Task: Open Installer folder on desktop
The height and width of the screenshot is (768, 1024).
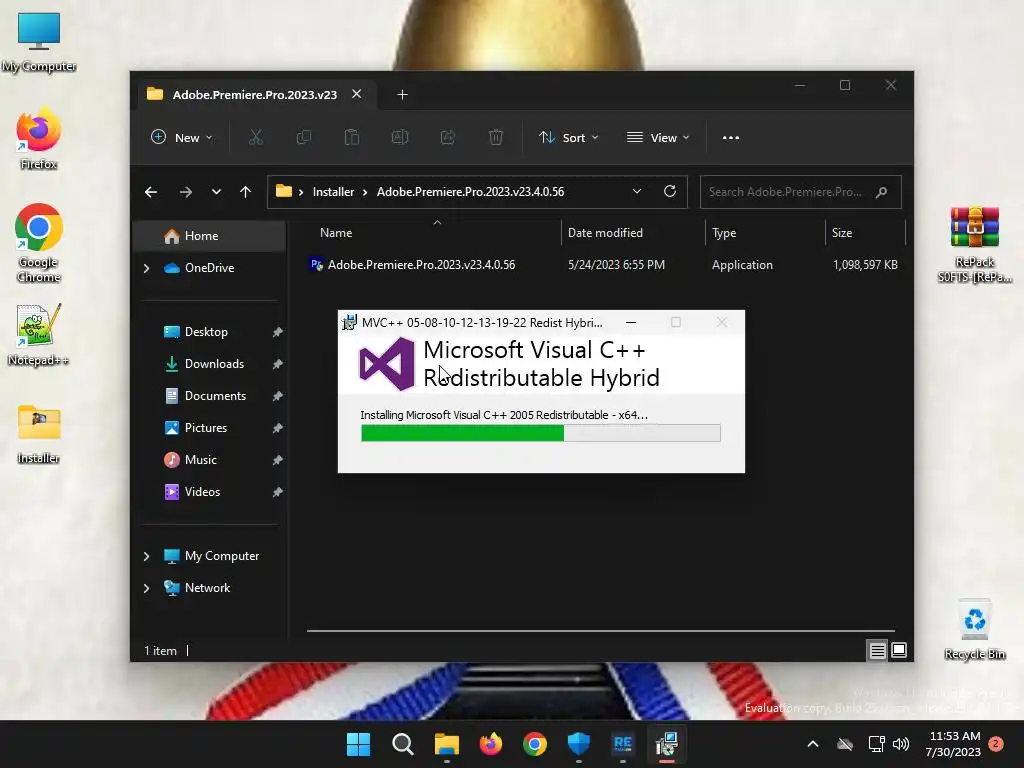Action: click(39, 434)
